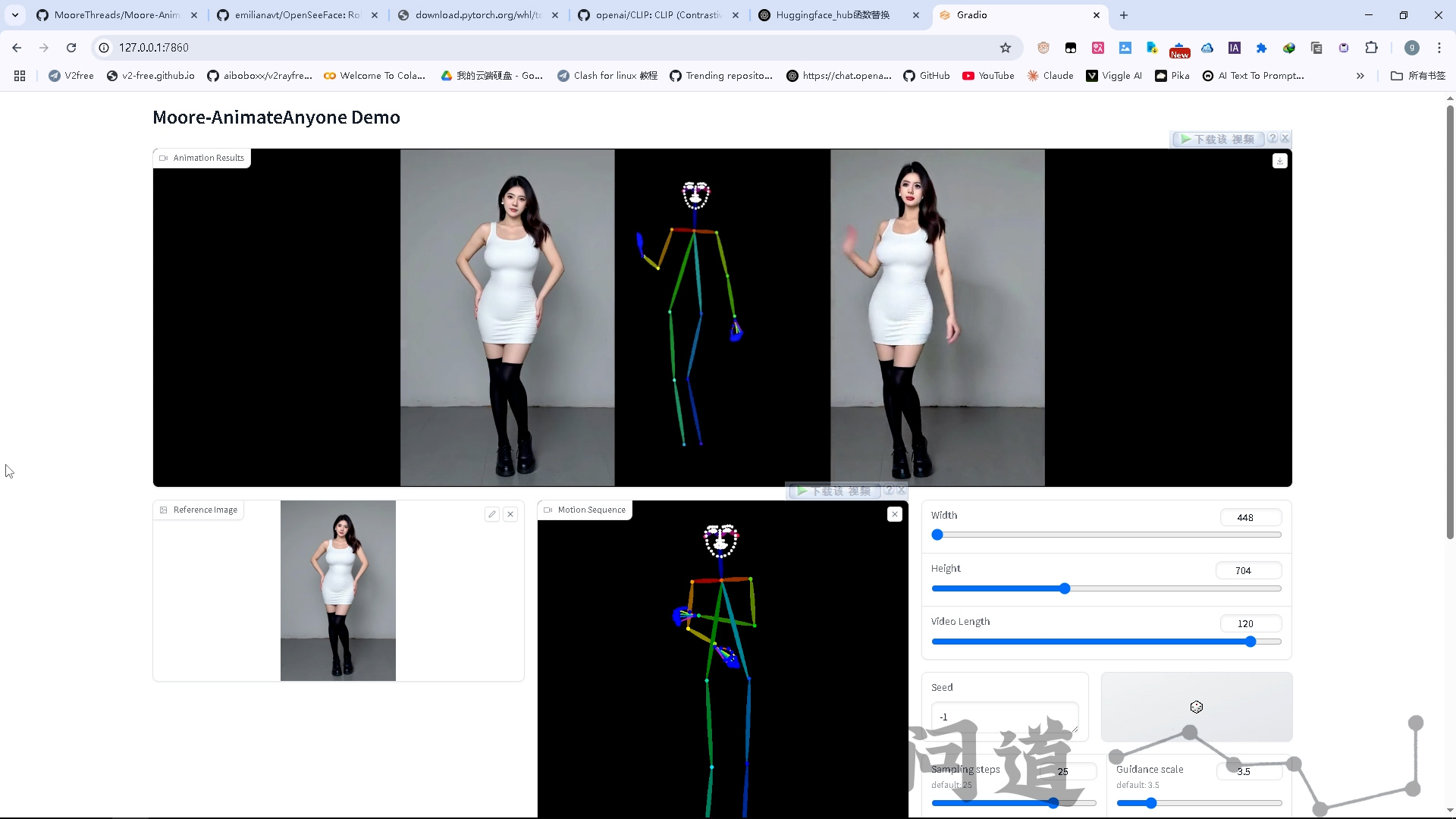Switch to the openai/CLIP tab
This screenshot has height=819, width=1456.
657,15
